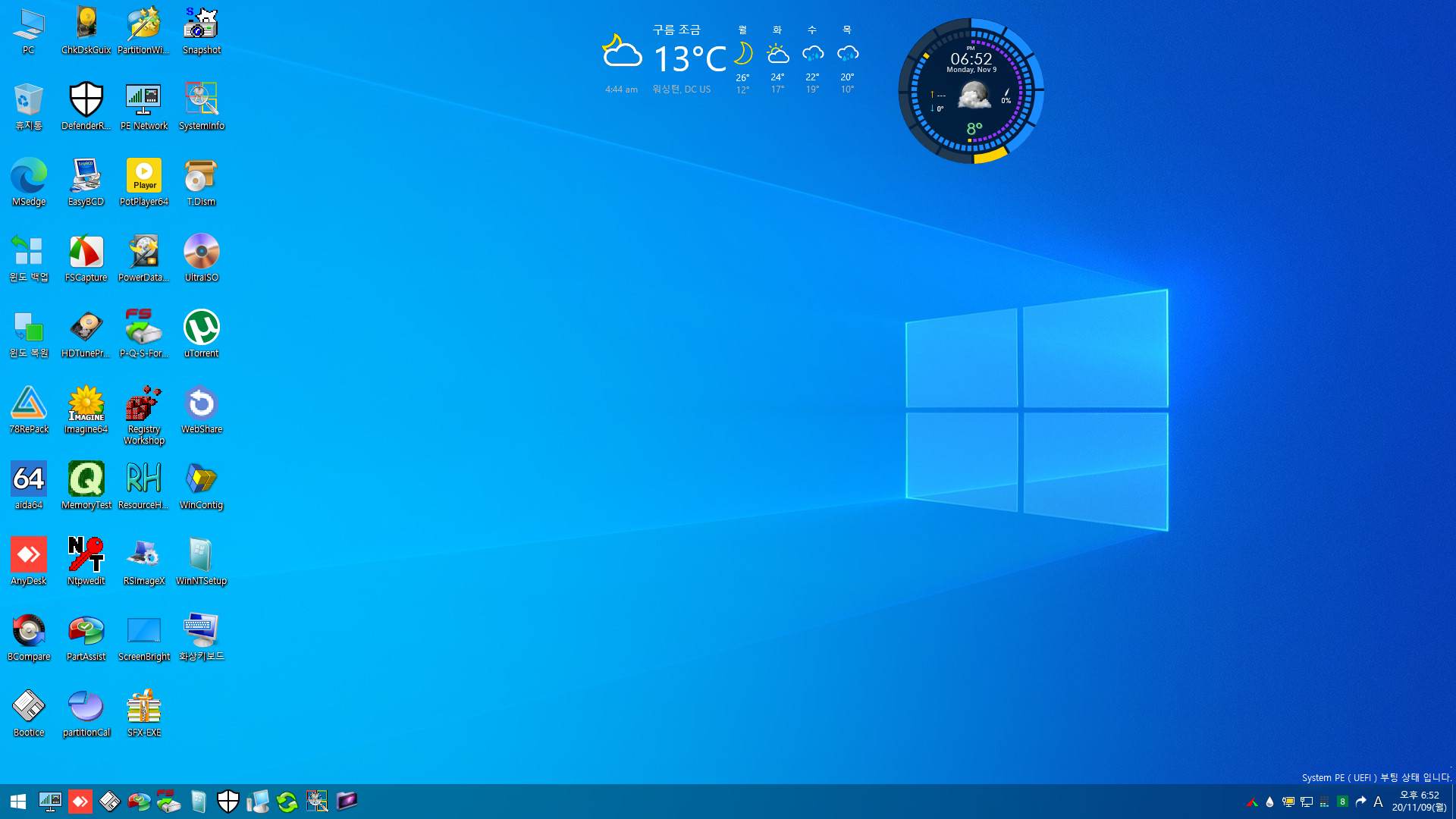Click the purple folder taskbar icon

point(347,802)
